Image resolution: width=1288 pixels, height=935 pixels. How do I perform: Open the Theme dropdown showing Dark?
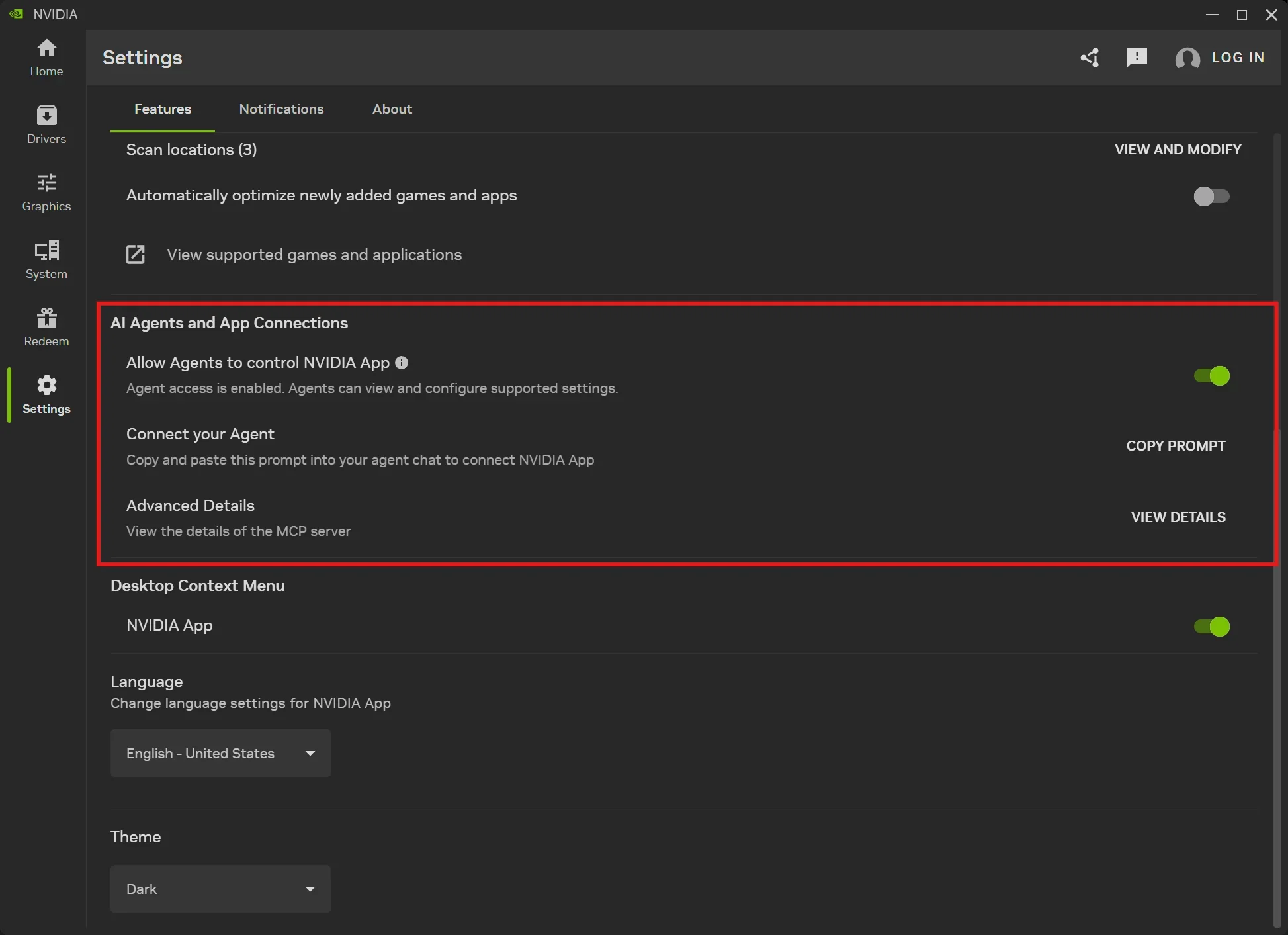[x=220, y=889]
